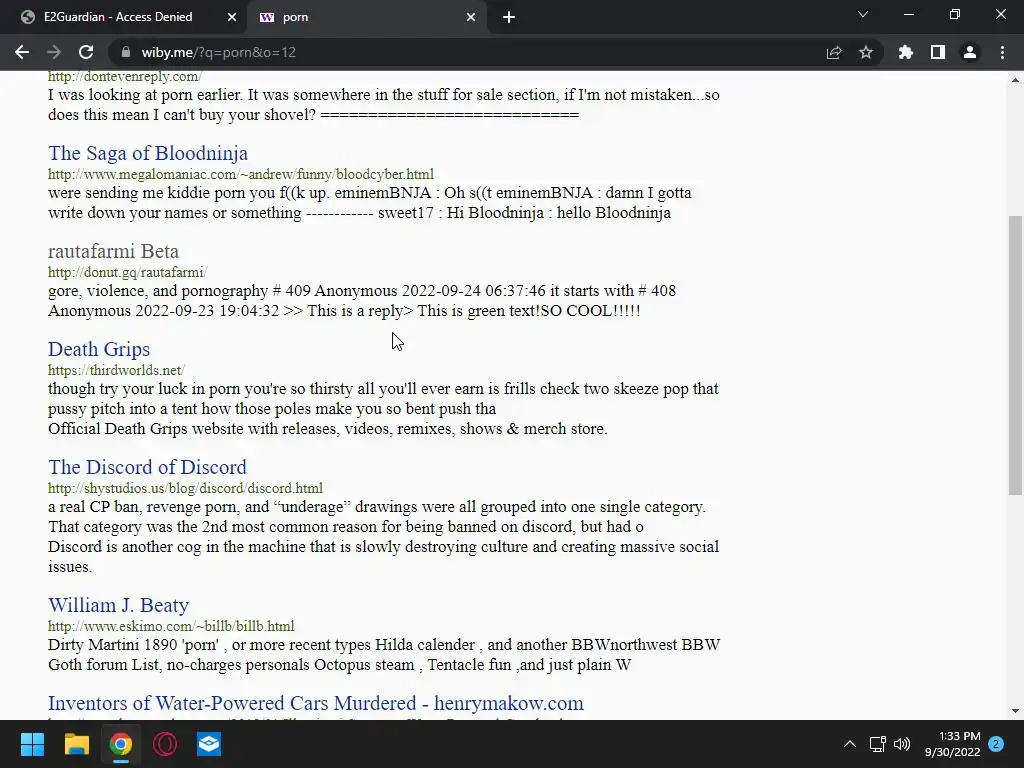This screenshot has height=768, width=1024.
Task: Toggle the browser side panel
Action: [x=938, y=52]
